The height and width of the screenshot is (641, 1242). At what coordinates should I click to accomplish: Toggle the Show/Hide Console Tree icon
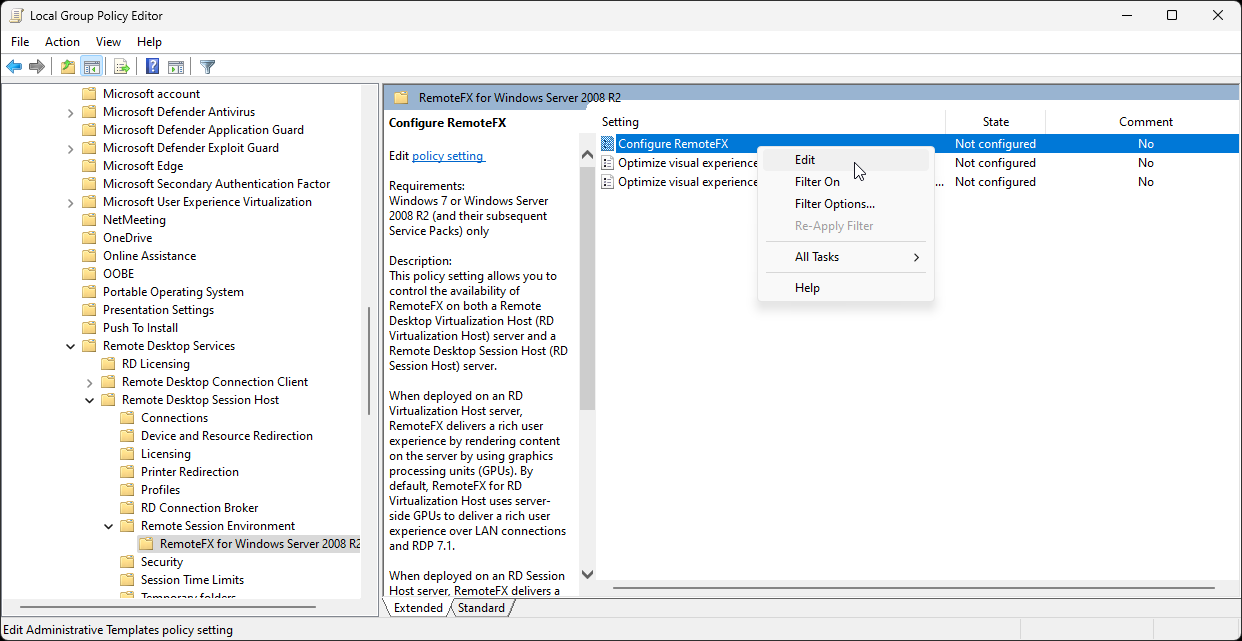click(92, 66)
